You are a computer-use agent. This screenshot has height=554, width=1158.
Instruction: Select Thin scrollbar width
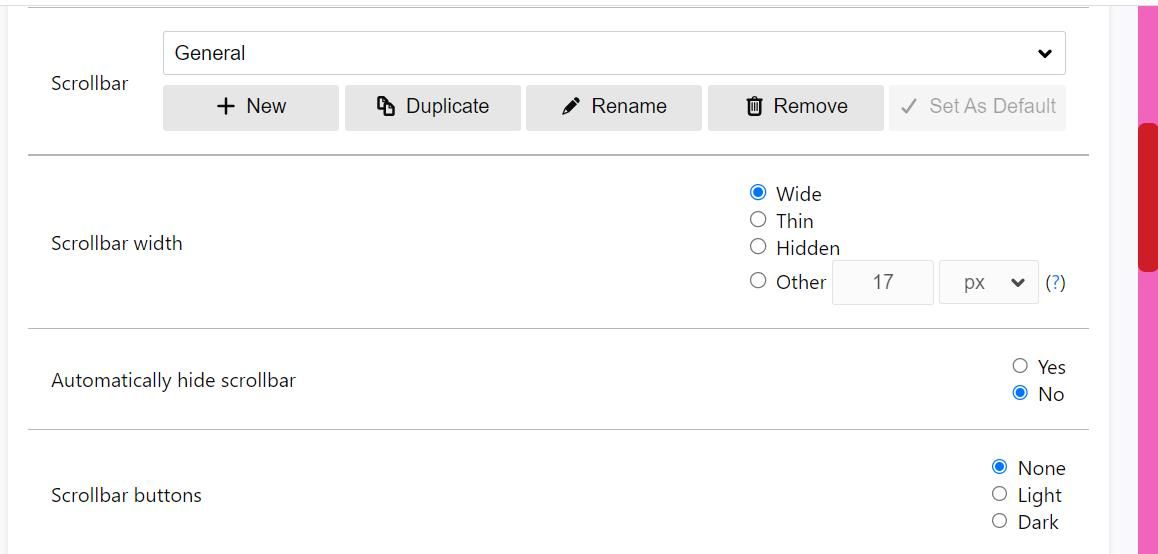pyautogui.click(x=758, y=220)
